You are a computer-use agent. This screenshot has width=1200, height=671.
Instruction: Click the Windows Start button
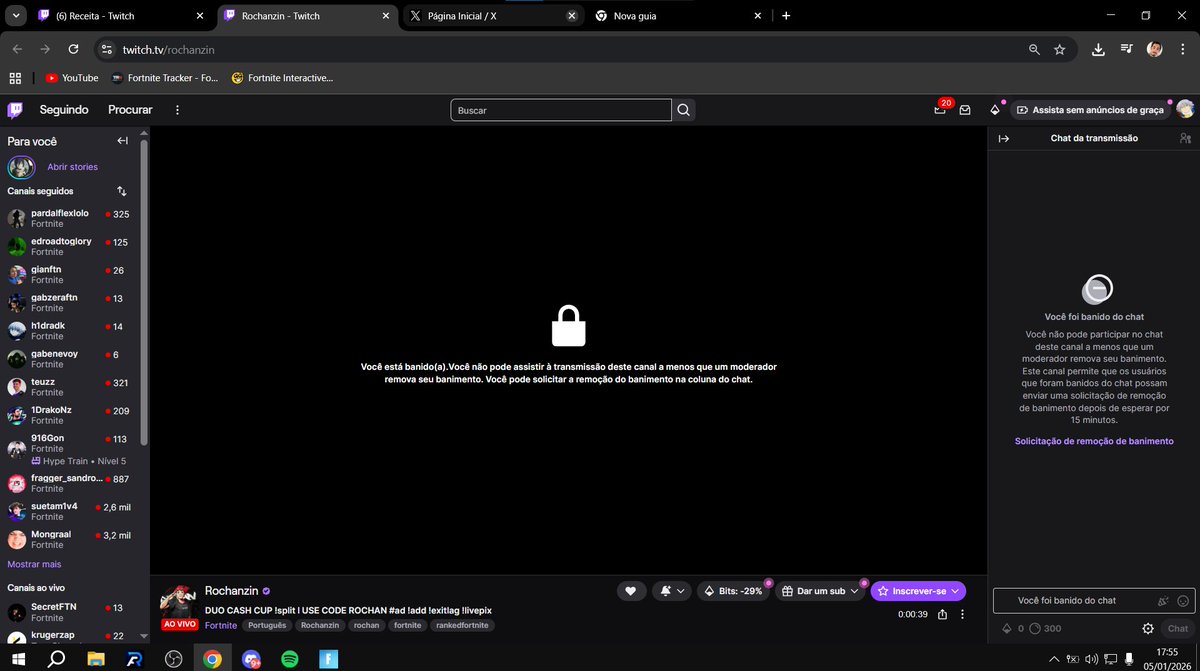click(18, 658)
